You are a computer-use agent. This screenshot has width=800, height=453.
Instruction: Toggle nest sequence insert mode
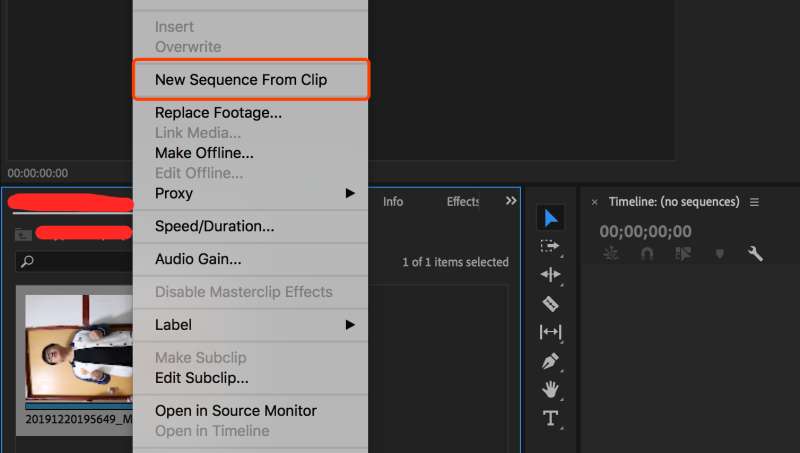611,254
